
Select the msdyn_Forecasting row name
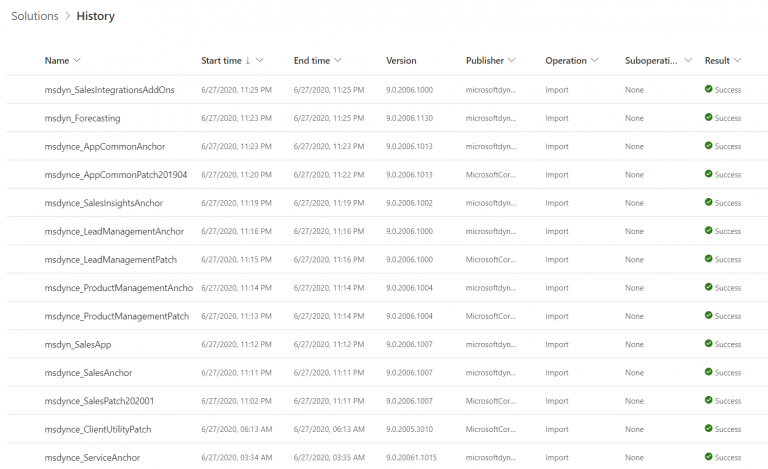[x=82, y=118]
